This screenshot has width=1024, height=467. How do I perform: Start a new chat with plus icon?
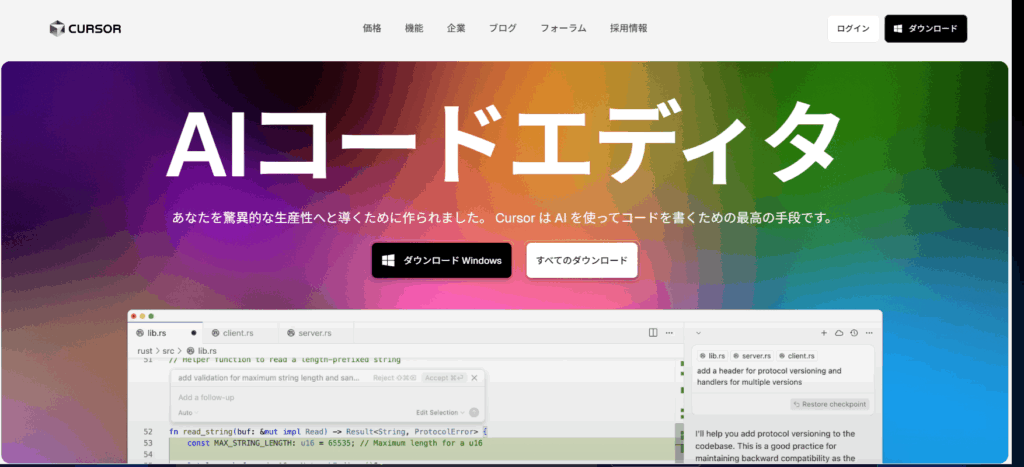point(824,332)
